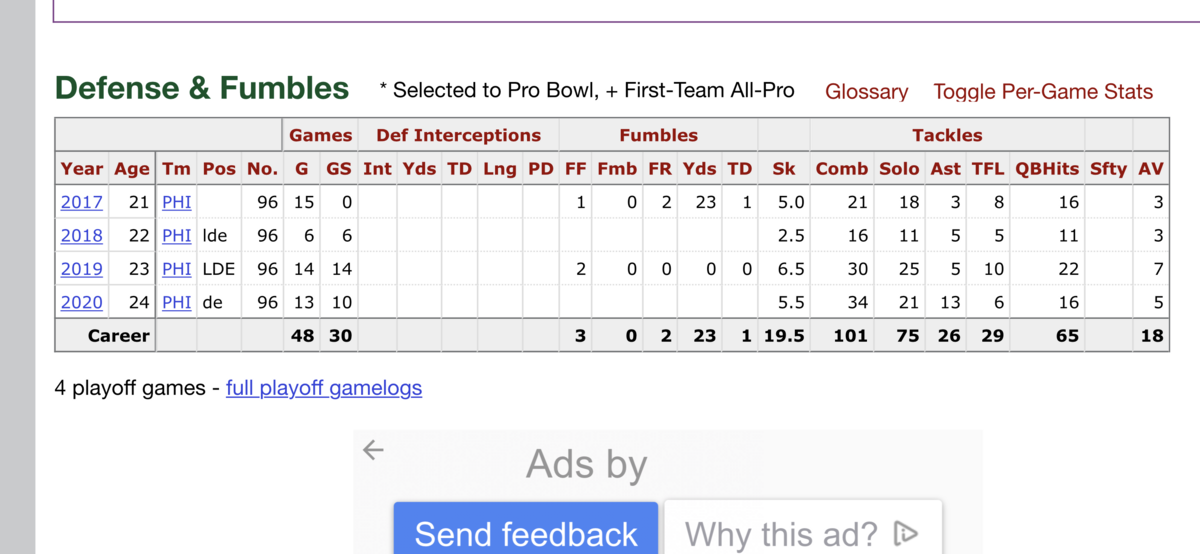The height and width of the screenshot is (554, 1200).
Task: Sort table by the Sk column header
Action: pyautogui.click(x=784, y=169)
